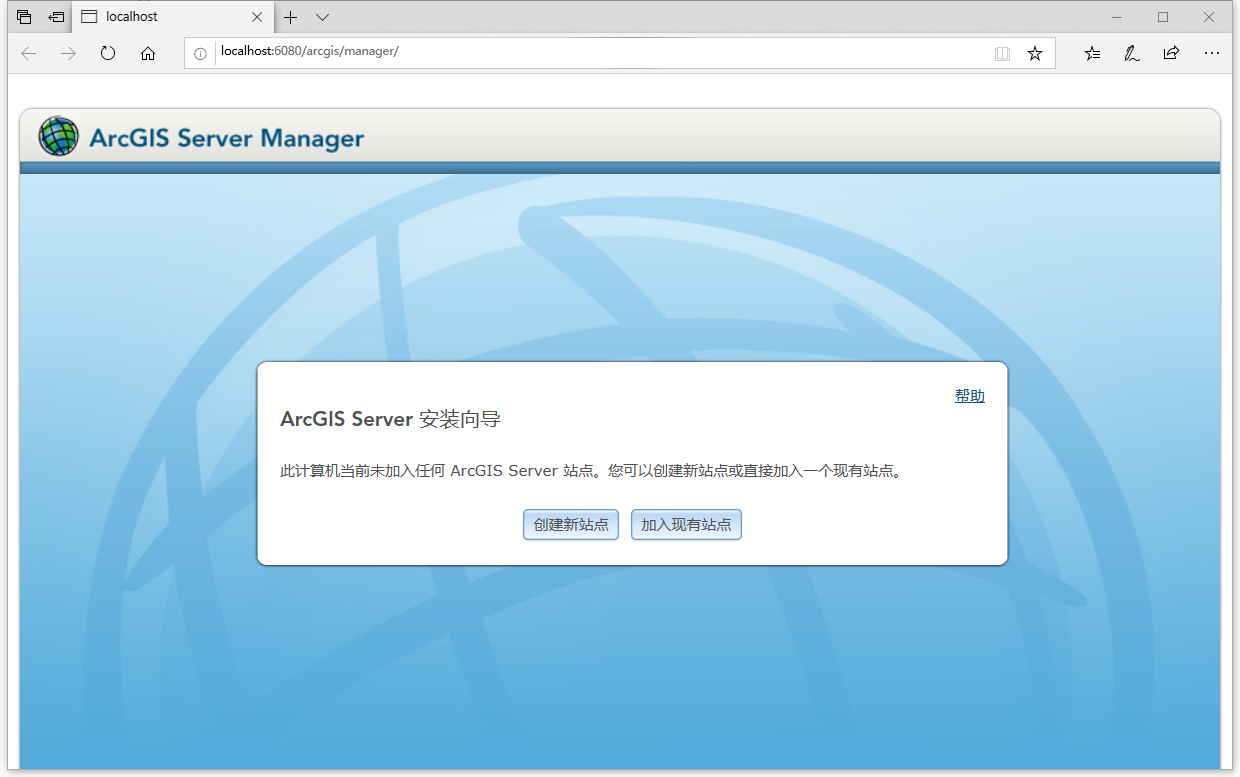Show the site information icon in address bar
This screenshot has height=777, width=1240.
[x=200, y=53]
